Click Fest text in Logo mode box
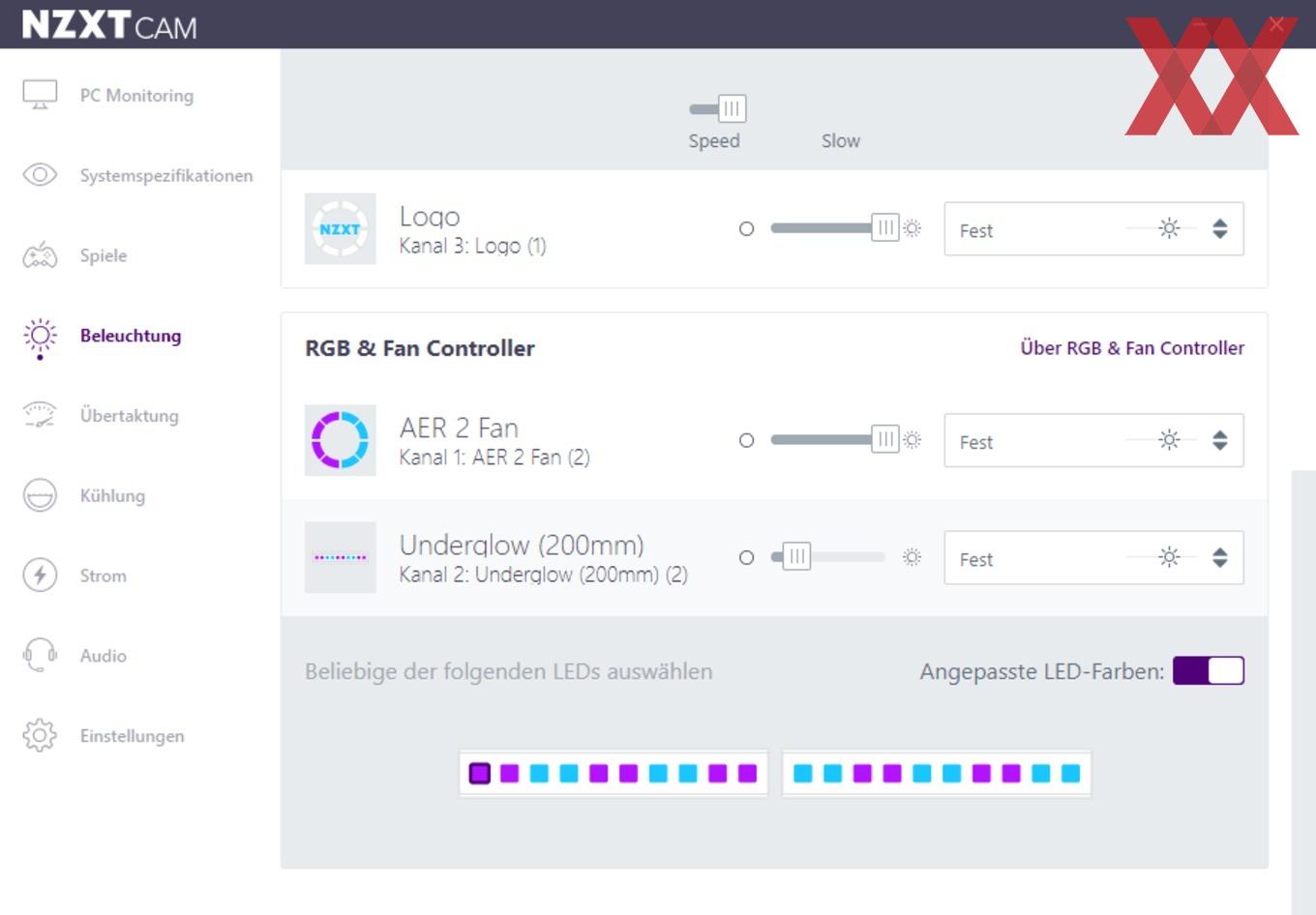1316x915 pixels. click(x=975, y=230)
